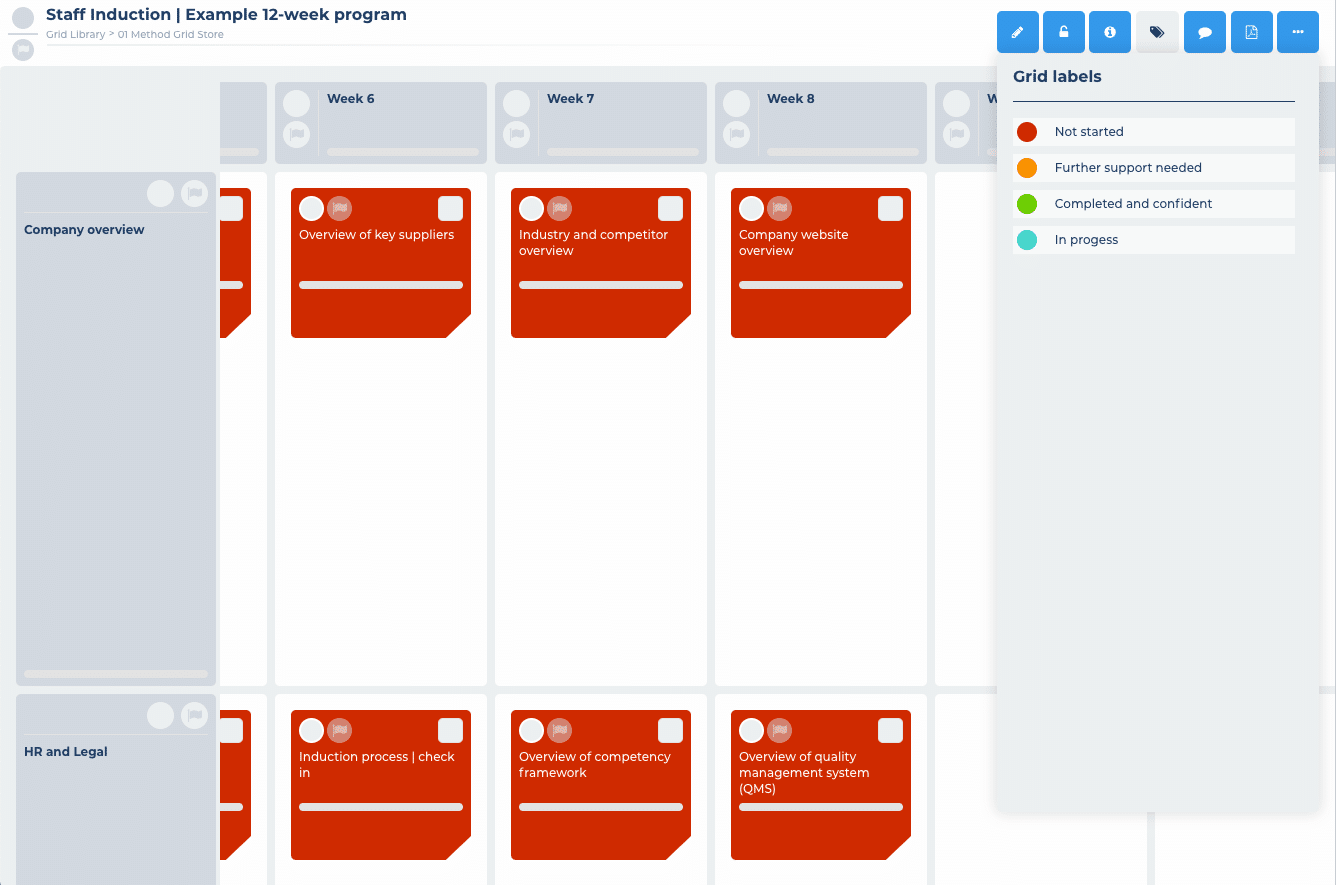Screen dimensions: 1336x885
Task: Open the more options ellipsis icon
Action: pos(1297,32)
